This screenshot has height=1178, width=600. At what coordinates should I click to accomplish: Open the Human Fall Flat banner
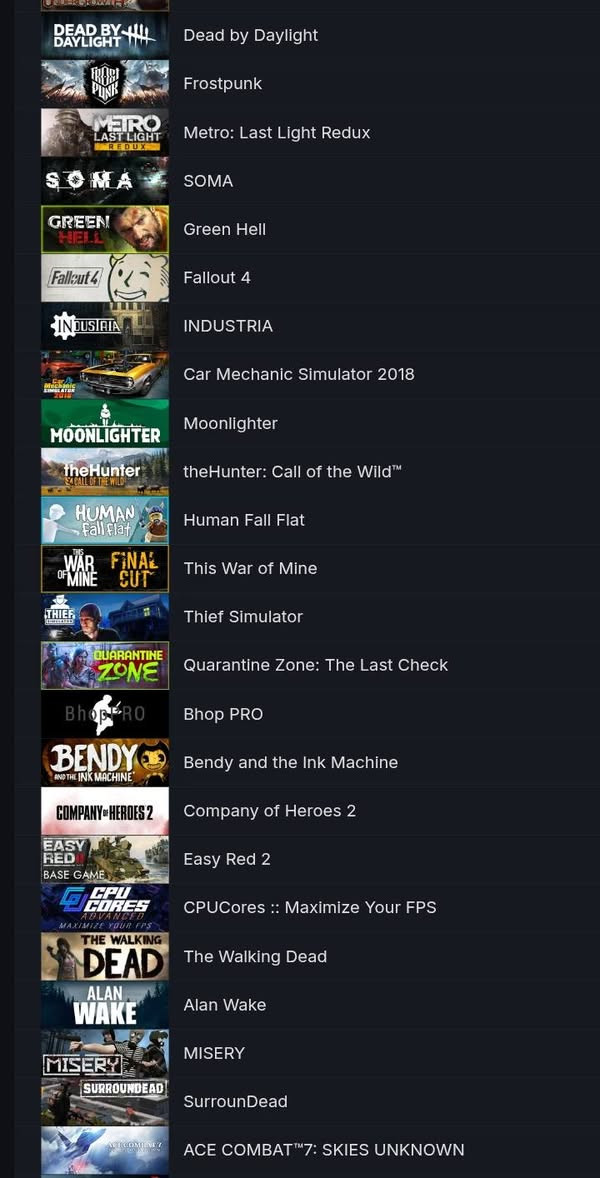click(x=104, y=520)
